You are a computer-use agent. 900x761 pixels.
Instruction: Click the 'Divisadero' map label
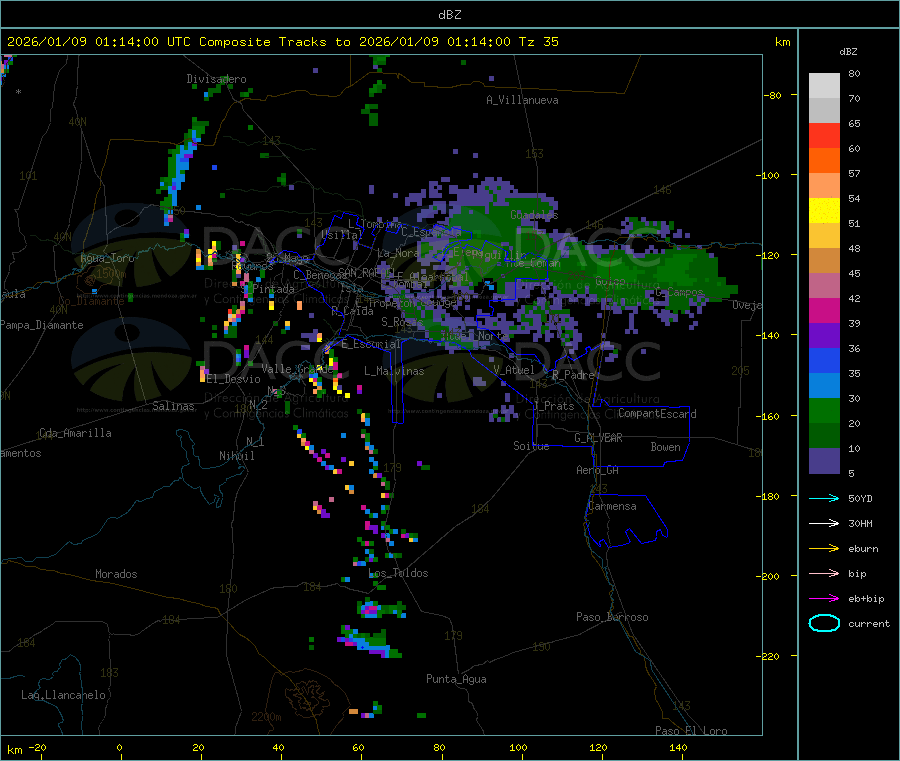pos(216,79)
